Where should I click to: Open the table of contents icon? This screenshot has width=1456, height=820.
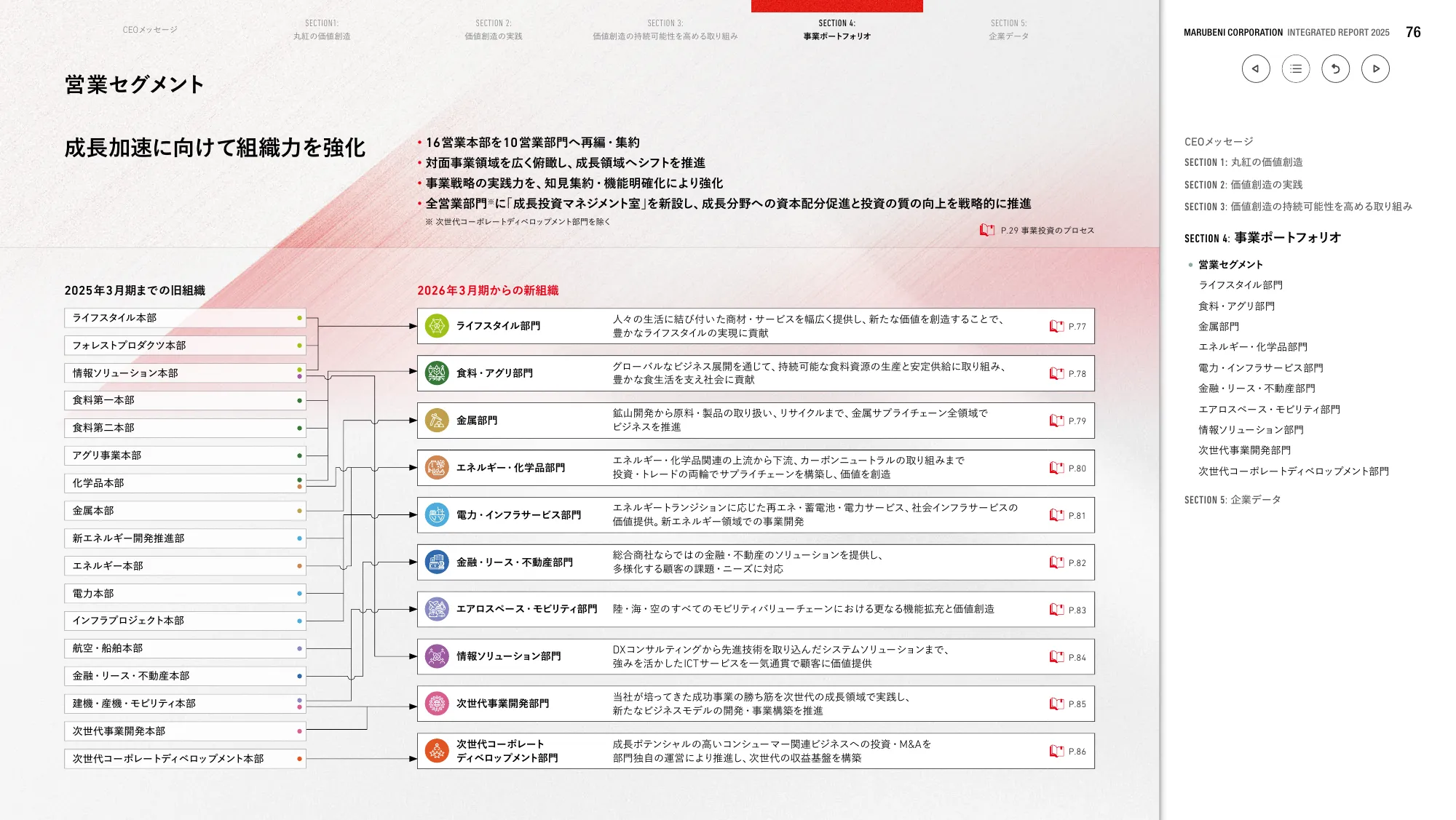click(x=1295, y=68)
